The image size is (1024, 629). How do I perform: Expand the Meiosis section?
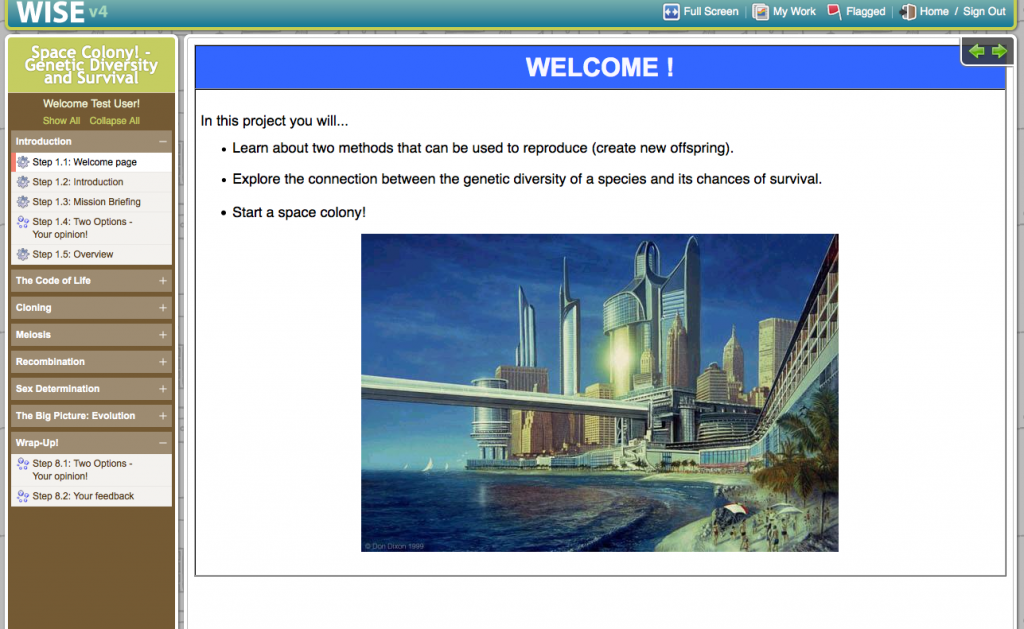[163, 335]
